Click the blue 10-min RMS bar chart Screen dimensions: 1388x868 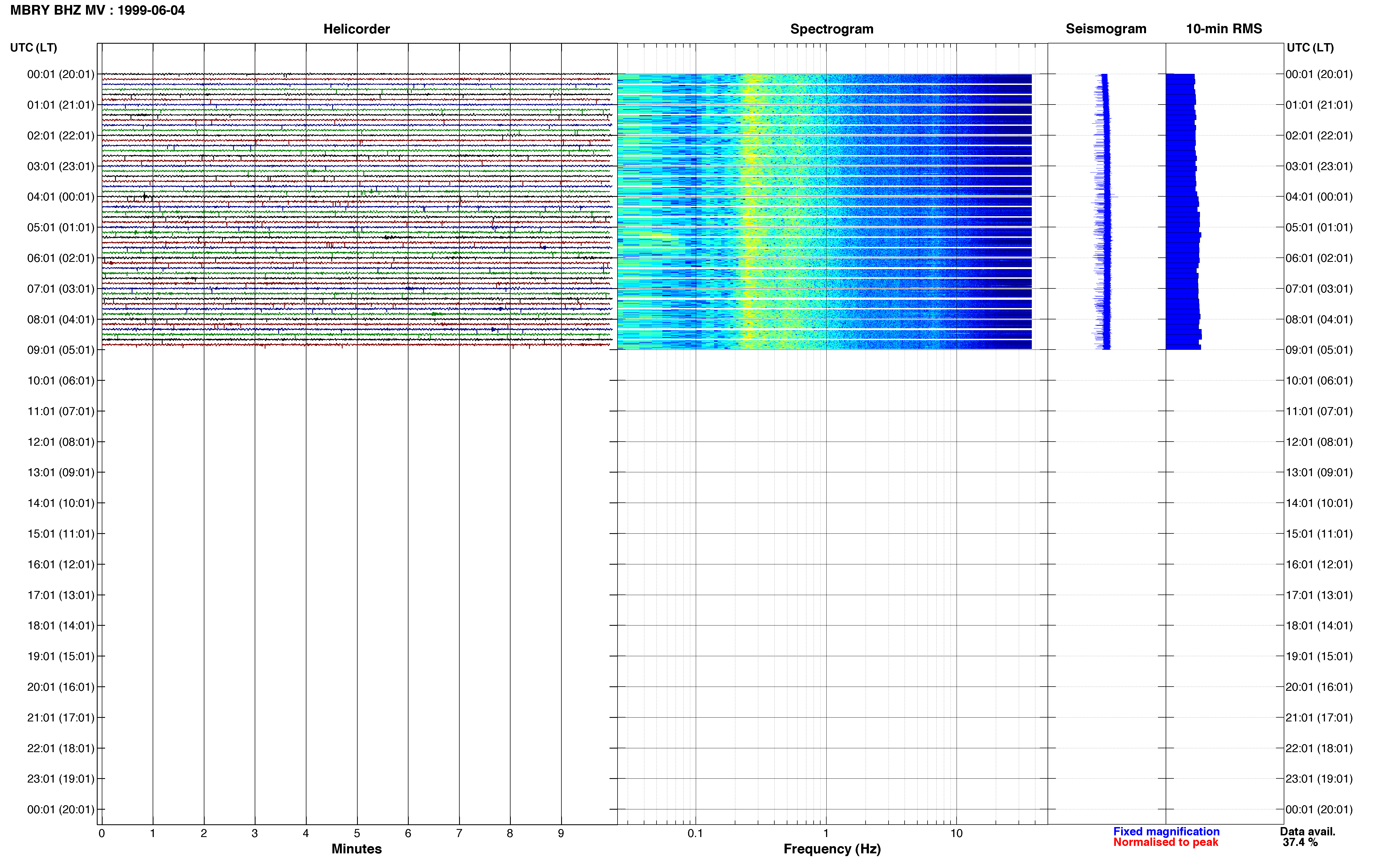(x=1183, y=211)
